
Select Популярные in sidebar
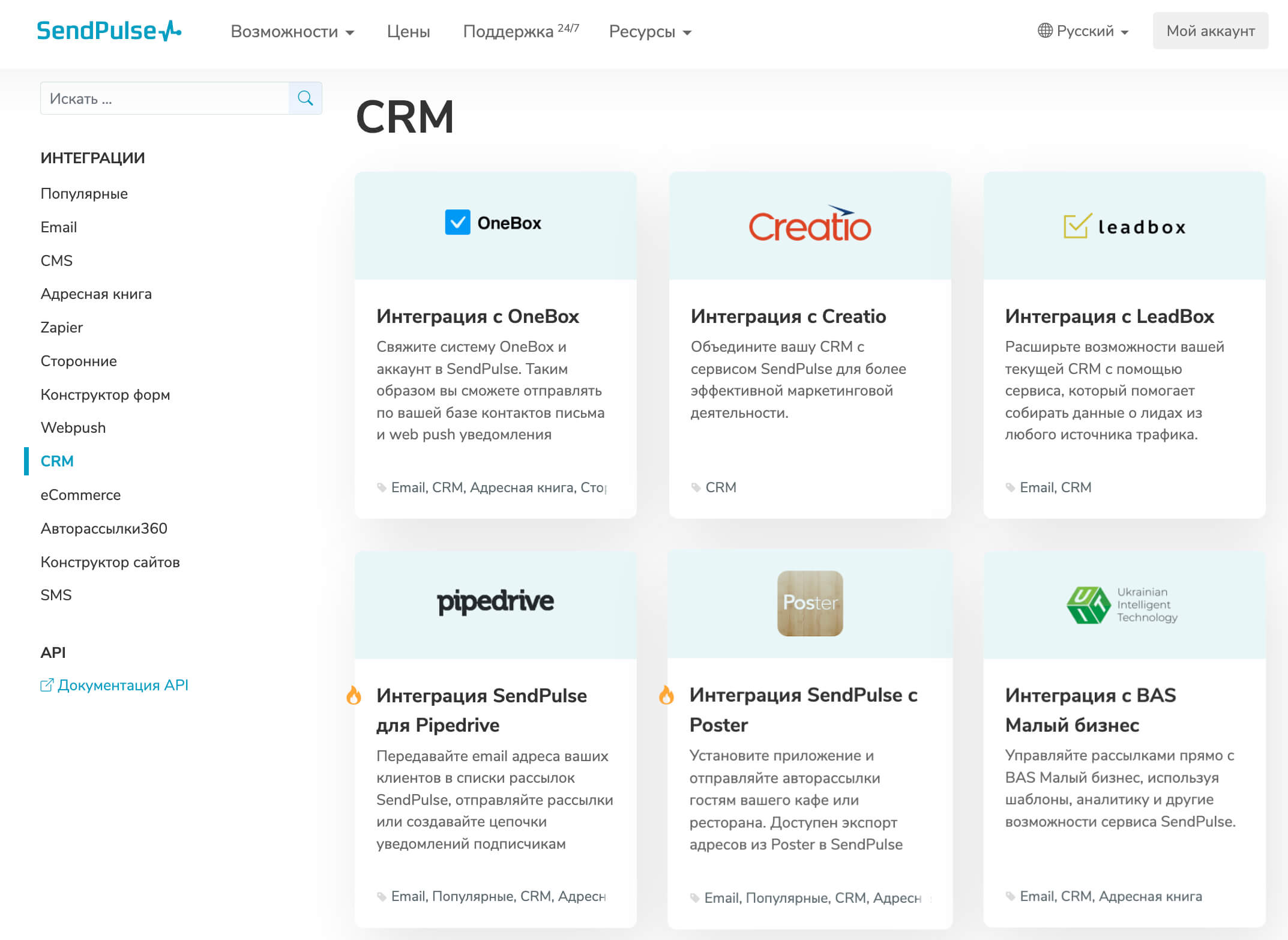point(84,193)
